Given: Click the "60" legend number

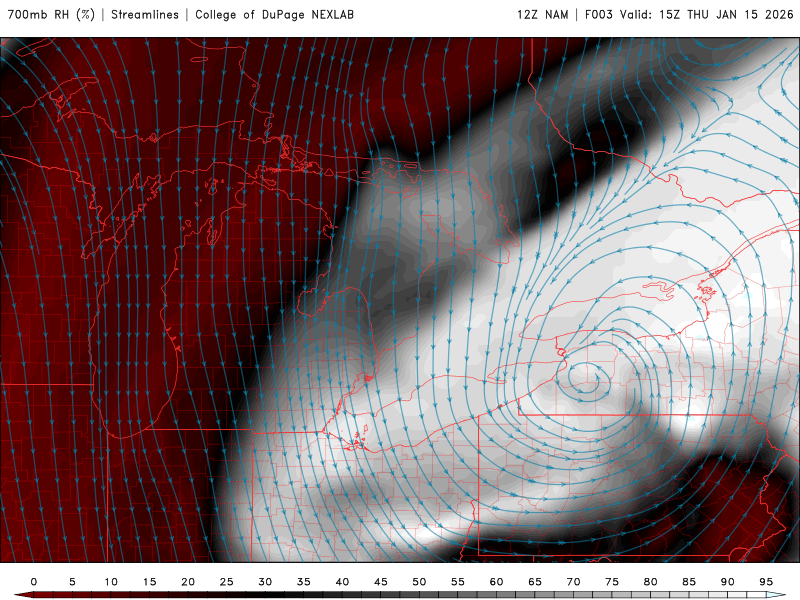Looking at the screenshot, I should coord(496,582).
